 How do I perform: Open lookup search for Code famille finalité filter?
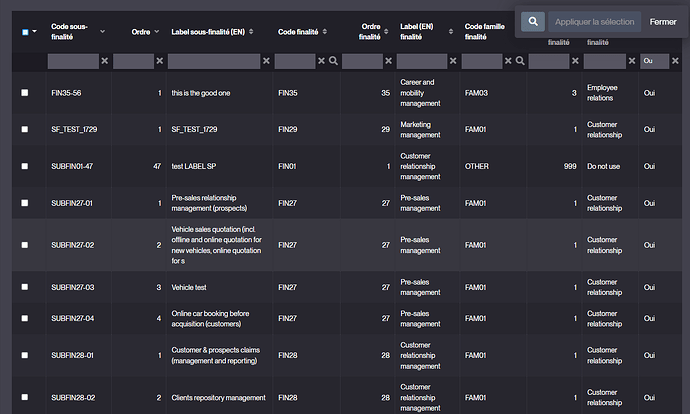coord(520,61)
